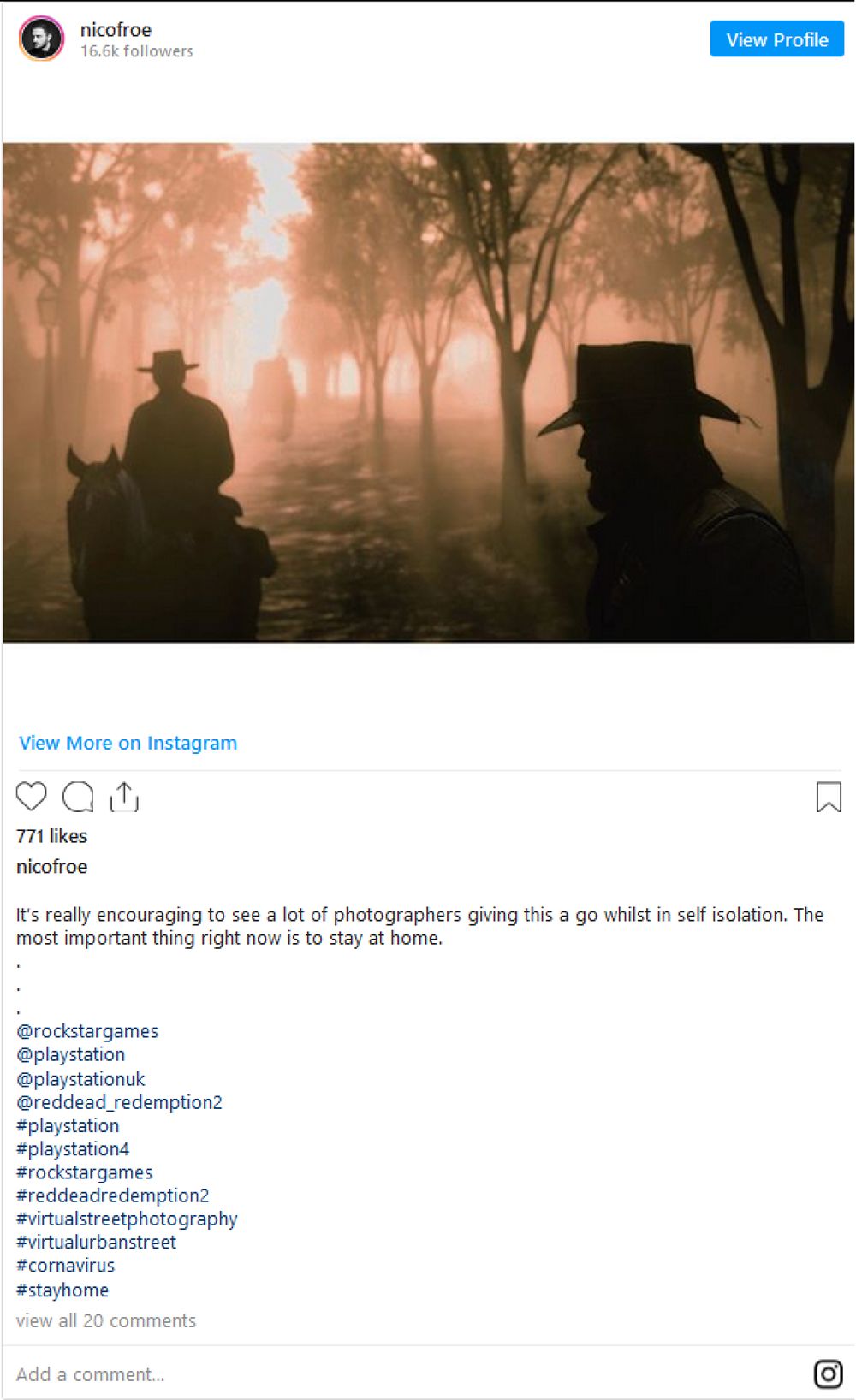Click nicofroe username above the caption
The width and height of the screenshot is (856, 1400).
52,867
